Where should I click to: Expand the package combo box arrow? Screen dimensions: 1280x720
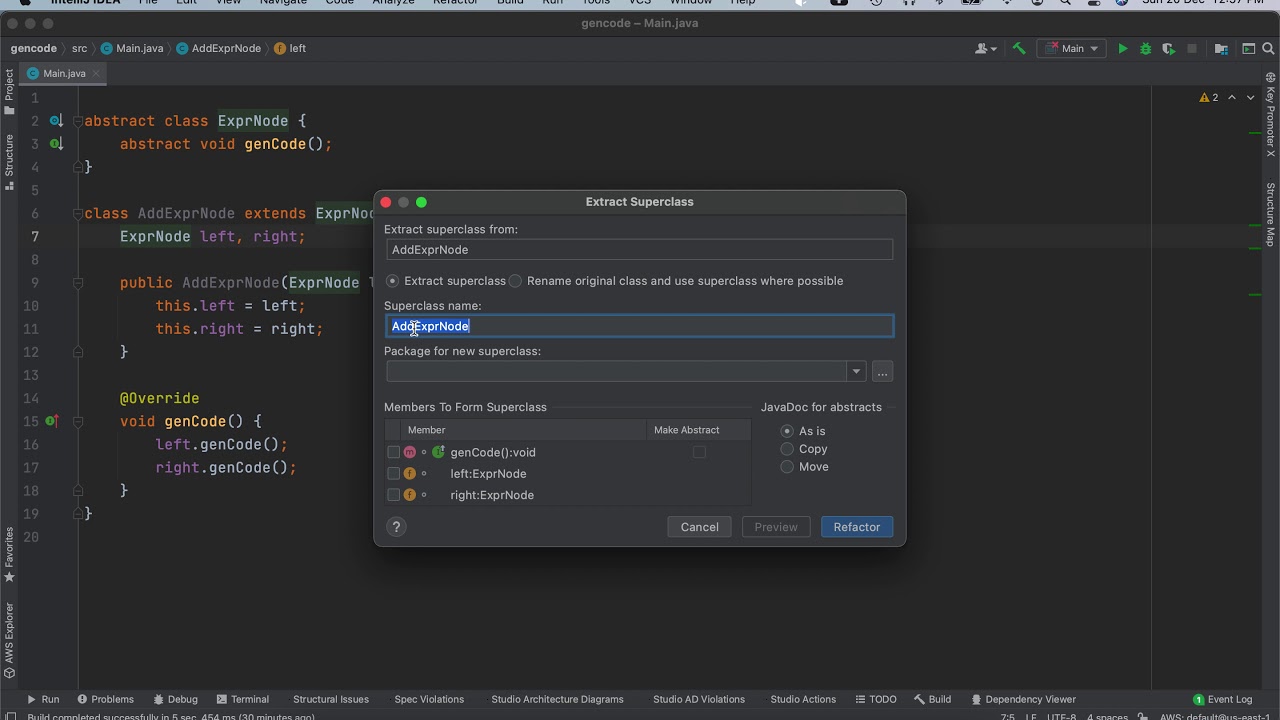[x=856, y=372]
